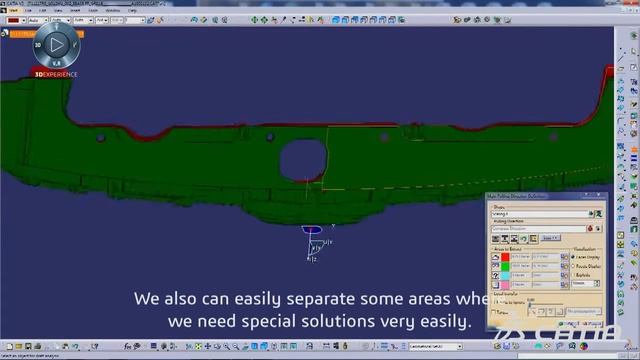Click the red lock icon beside pulling direction
The height and width of the screenshot is (360, 640).
(590, 229)
